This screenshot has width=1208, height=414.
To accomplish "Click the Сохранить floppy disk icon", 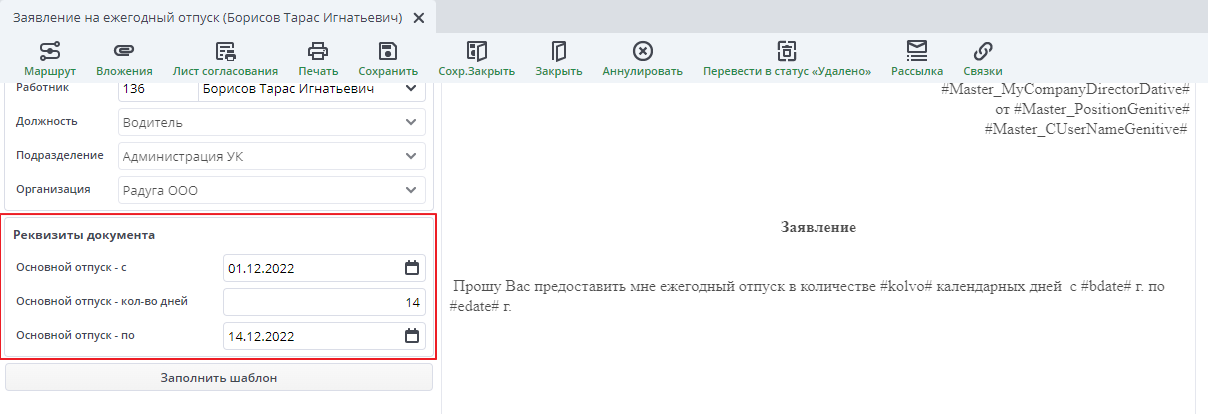I will [x=388, y=50].
